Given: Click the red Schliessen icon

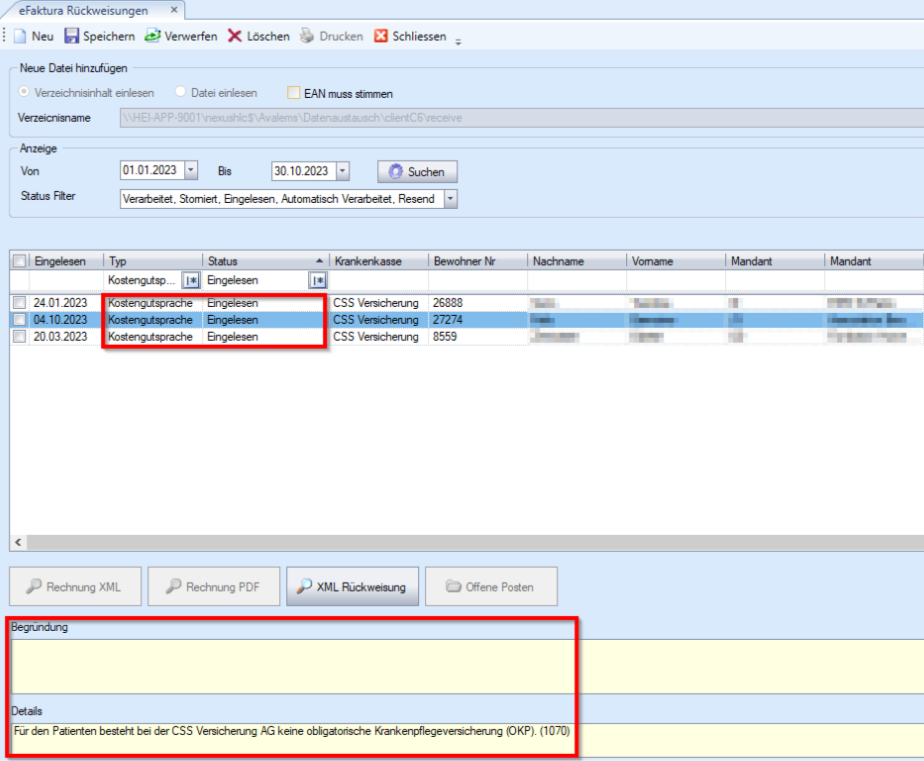Looking at the screenshot, I should click(x=381, y=37).
